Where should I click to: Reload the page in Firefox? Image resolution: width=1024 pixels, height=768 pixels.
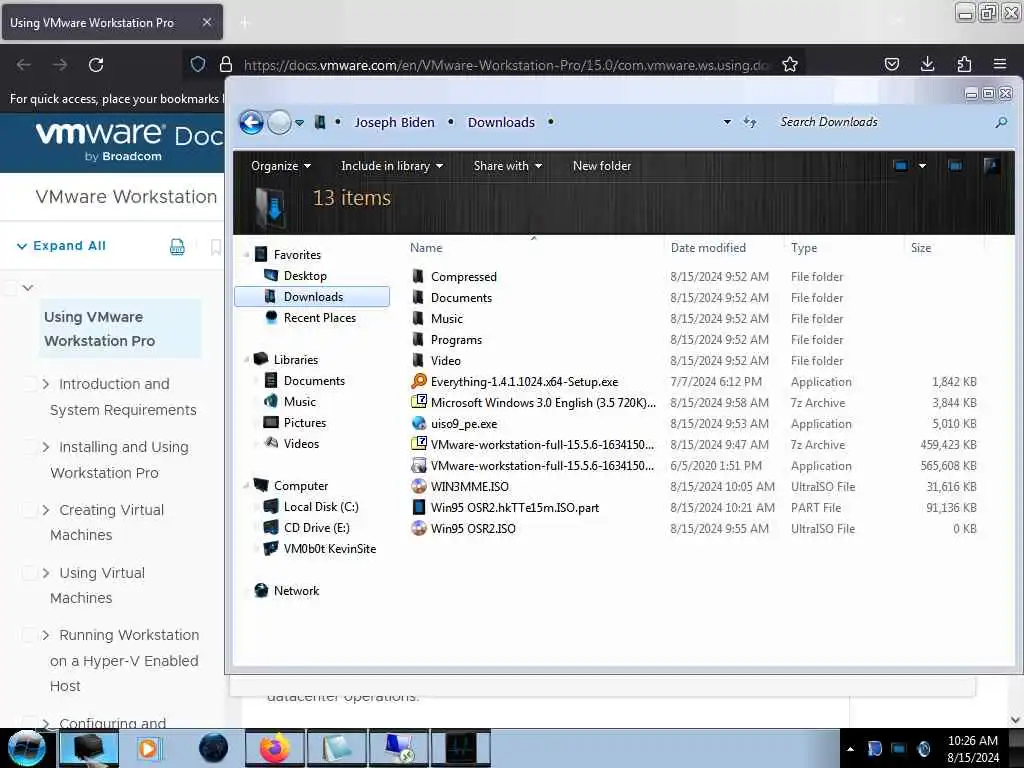click(96, 65)
